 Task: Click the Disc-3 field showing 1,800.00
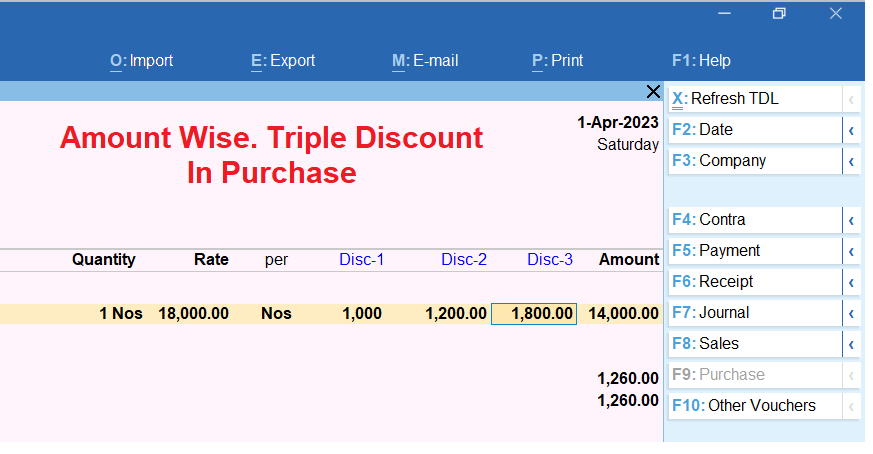coord(533,314)
